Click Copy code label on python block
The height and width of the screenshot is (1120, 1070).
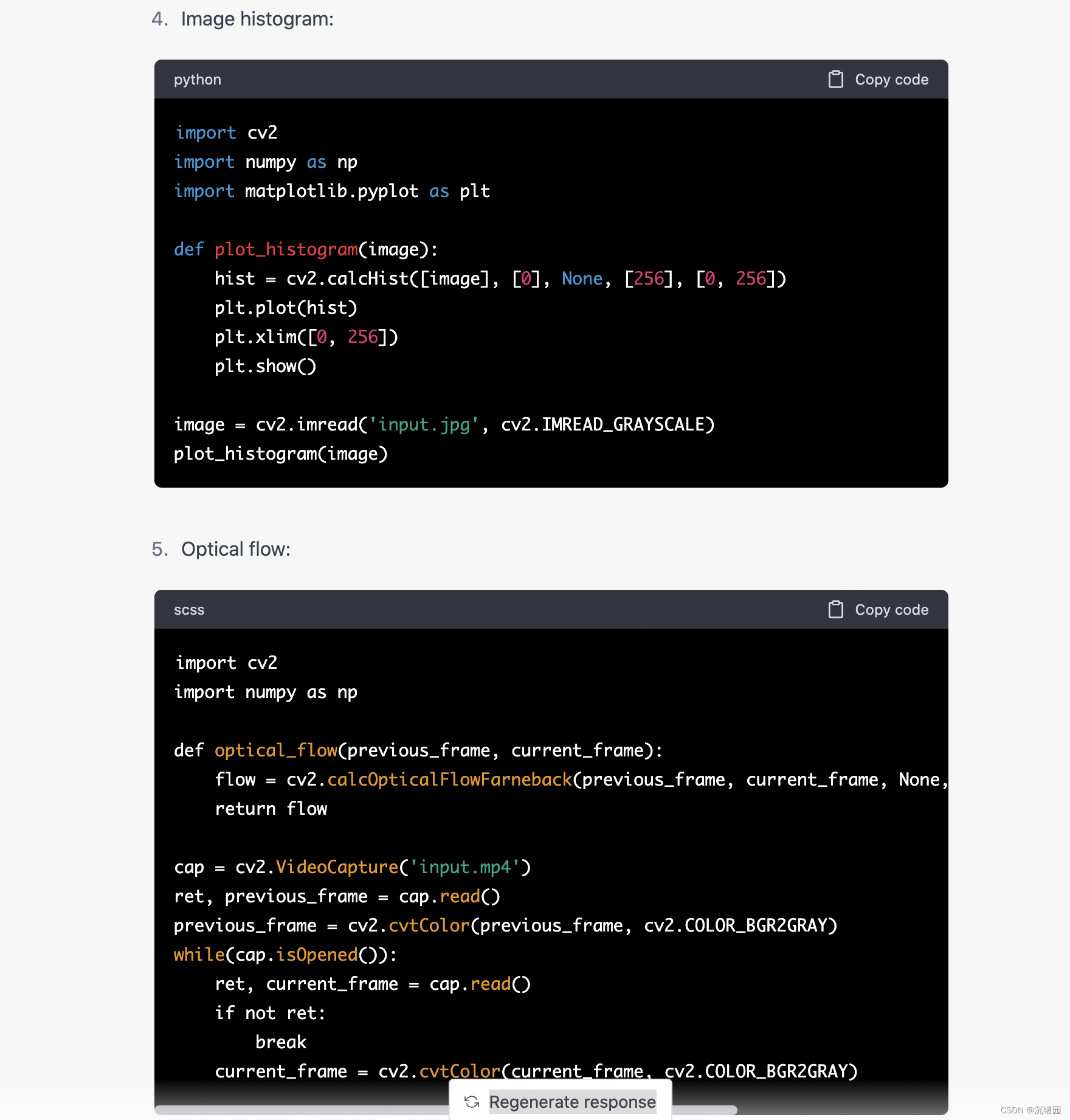pos(891,80)
